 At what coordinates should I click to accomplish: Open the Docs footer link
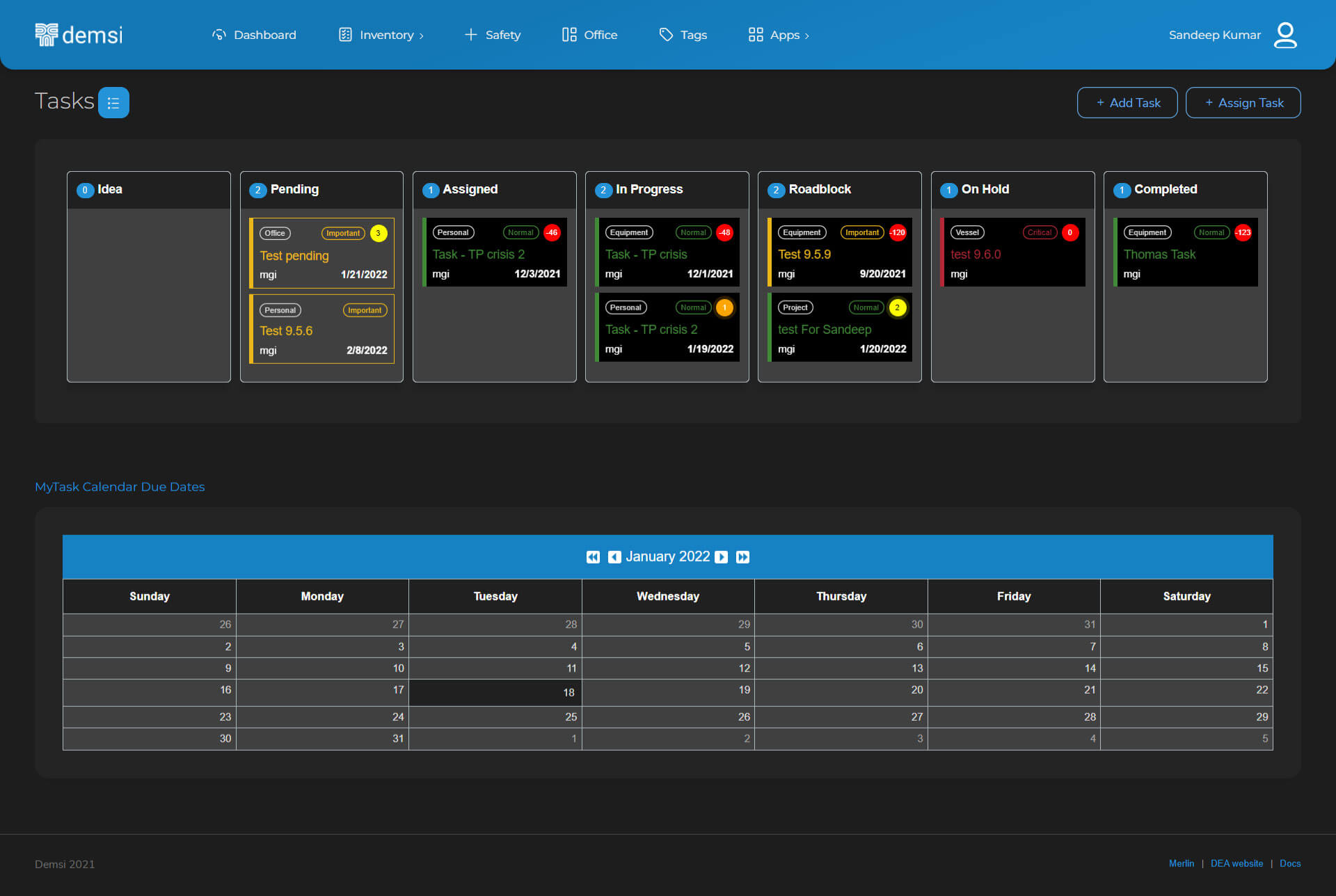tap(1290, 863)
